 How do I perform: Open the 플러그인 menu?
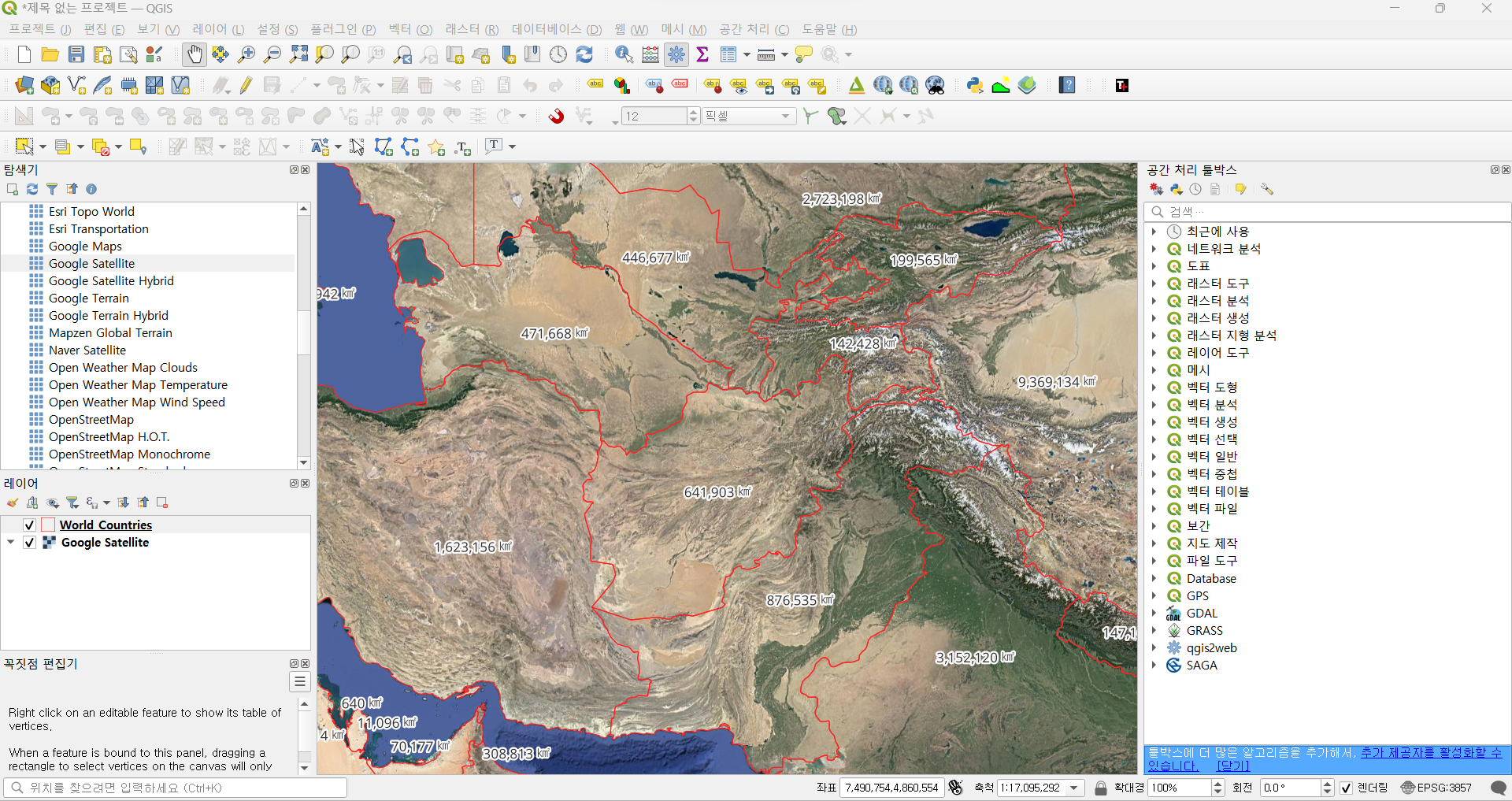[x=343, y=29]
